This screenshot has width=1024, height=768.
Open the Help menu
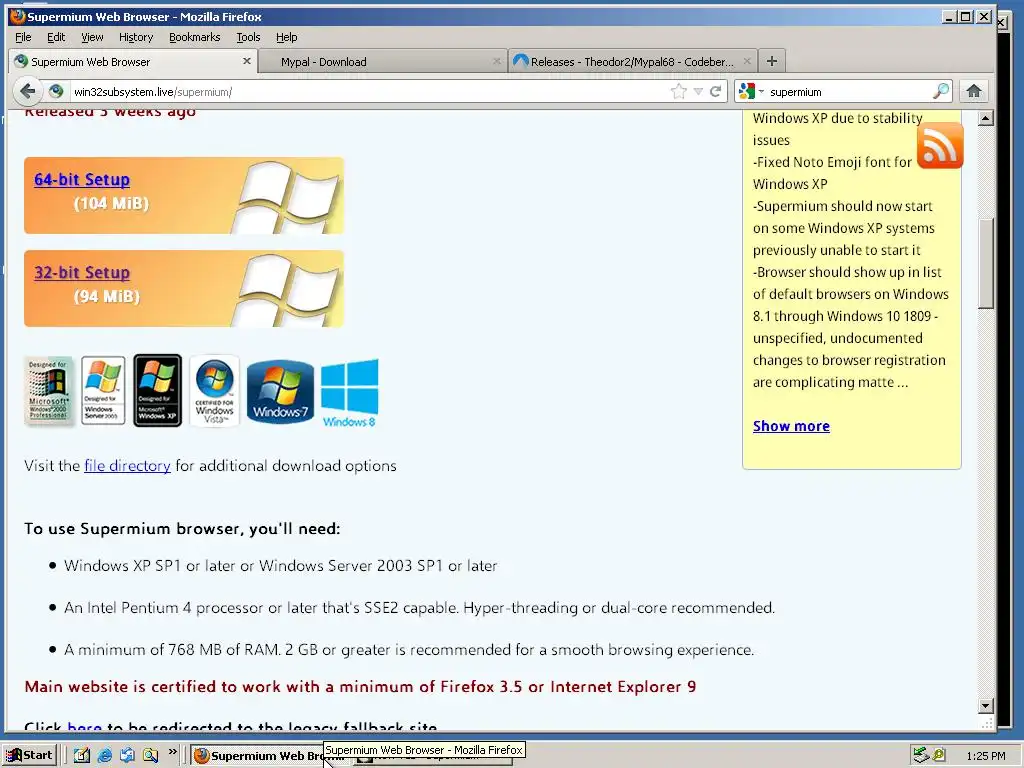point(286,37)
